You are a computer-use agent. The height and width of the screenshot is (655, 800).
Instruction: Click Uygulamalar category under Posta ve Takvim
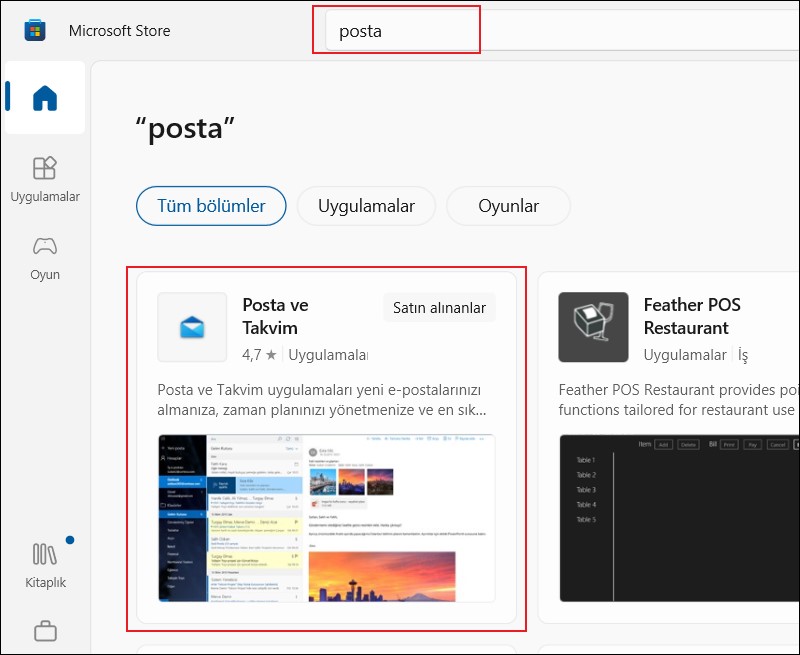click(x=328, y=355)
